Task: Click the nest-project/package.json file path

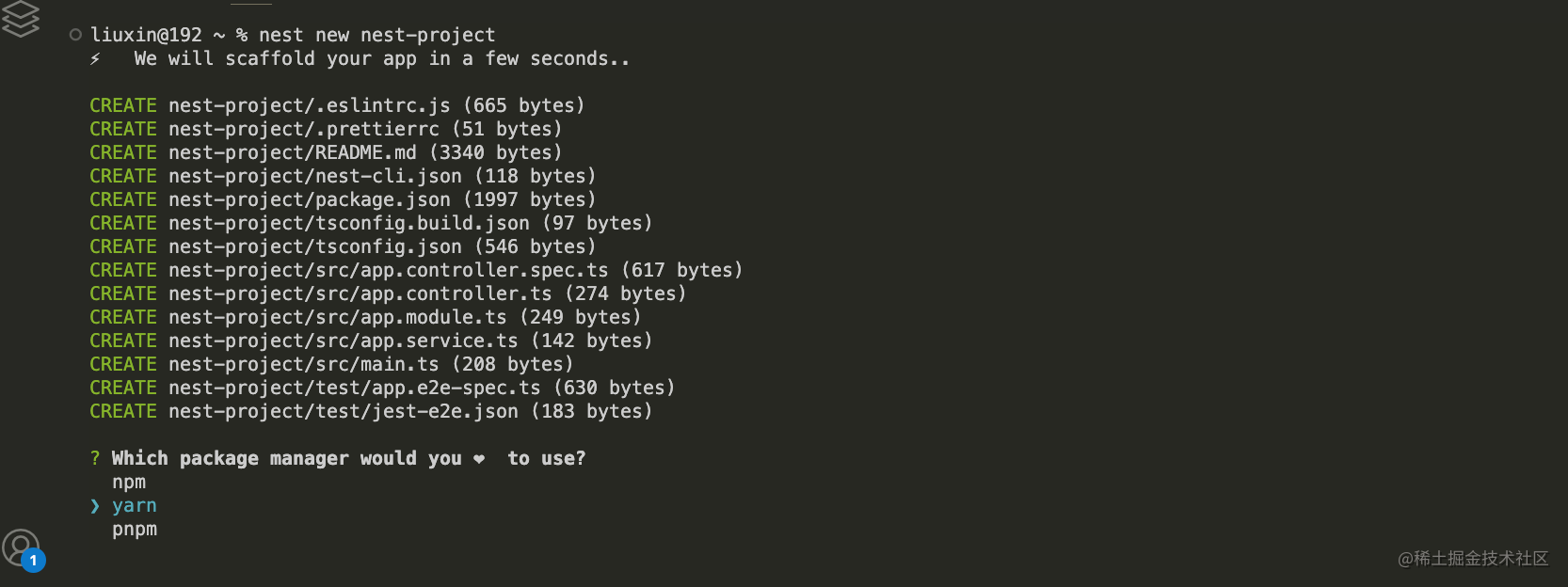Action: click(310, 199)
